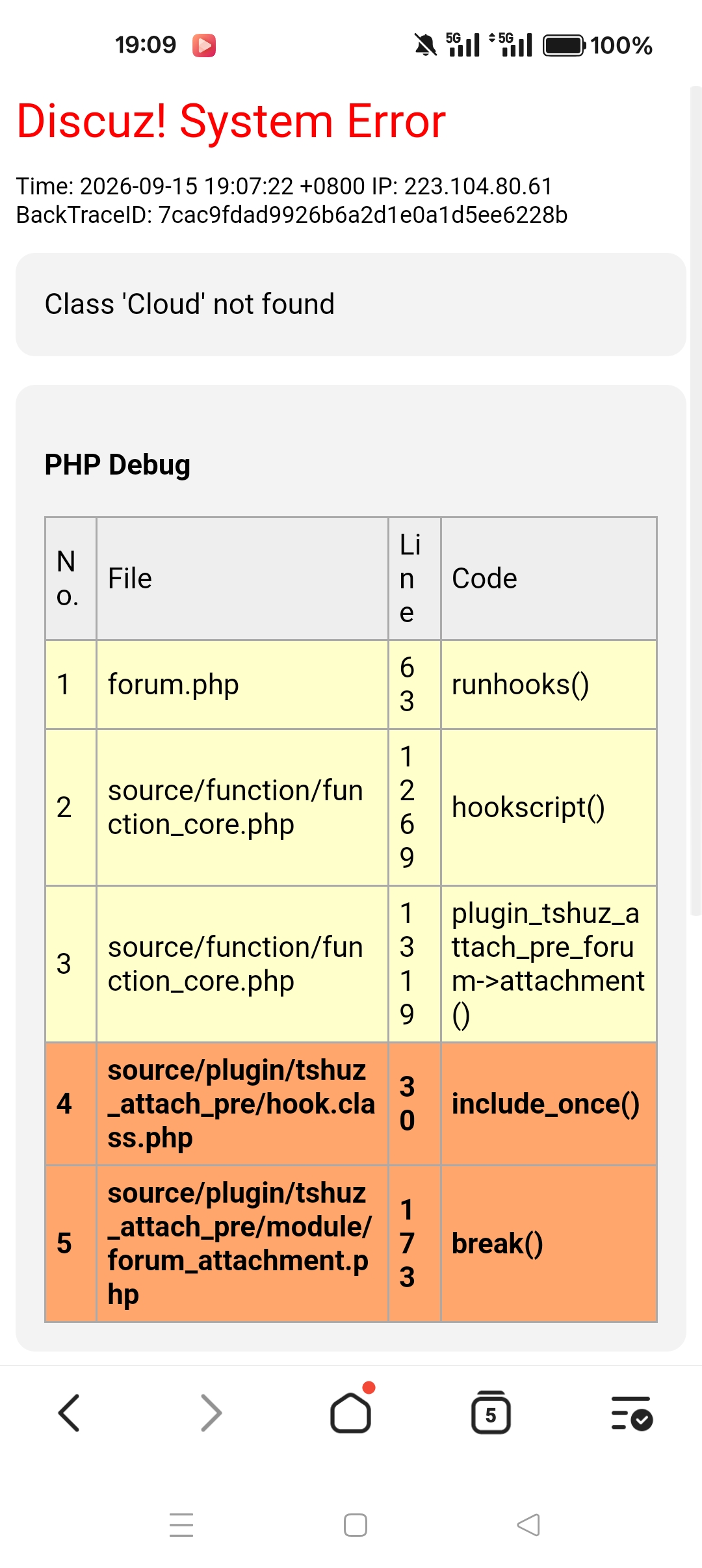This screenshot has height=1568, width=702.
Task: Tap function_core.php cell in row 2
Action: [242, 807]
